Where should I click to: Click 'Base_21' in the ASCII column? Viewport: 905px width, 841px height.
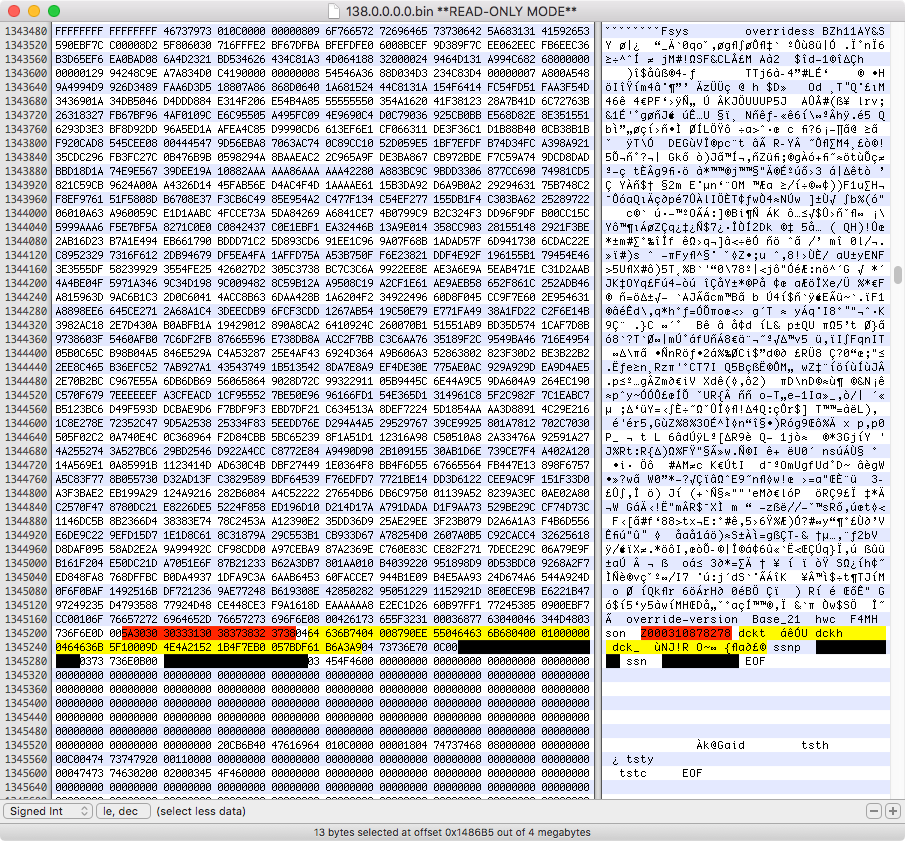[776, 619]
